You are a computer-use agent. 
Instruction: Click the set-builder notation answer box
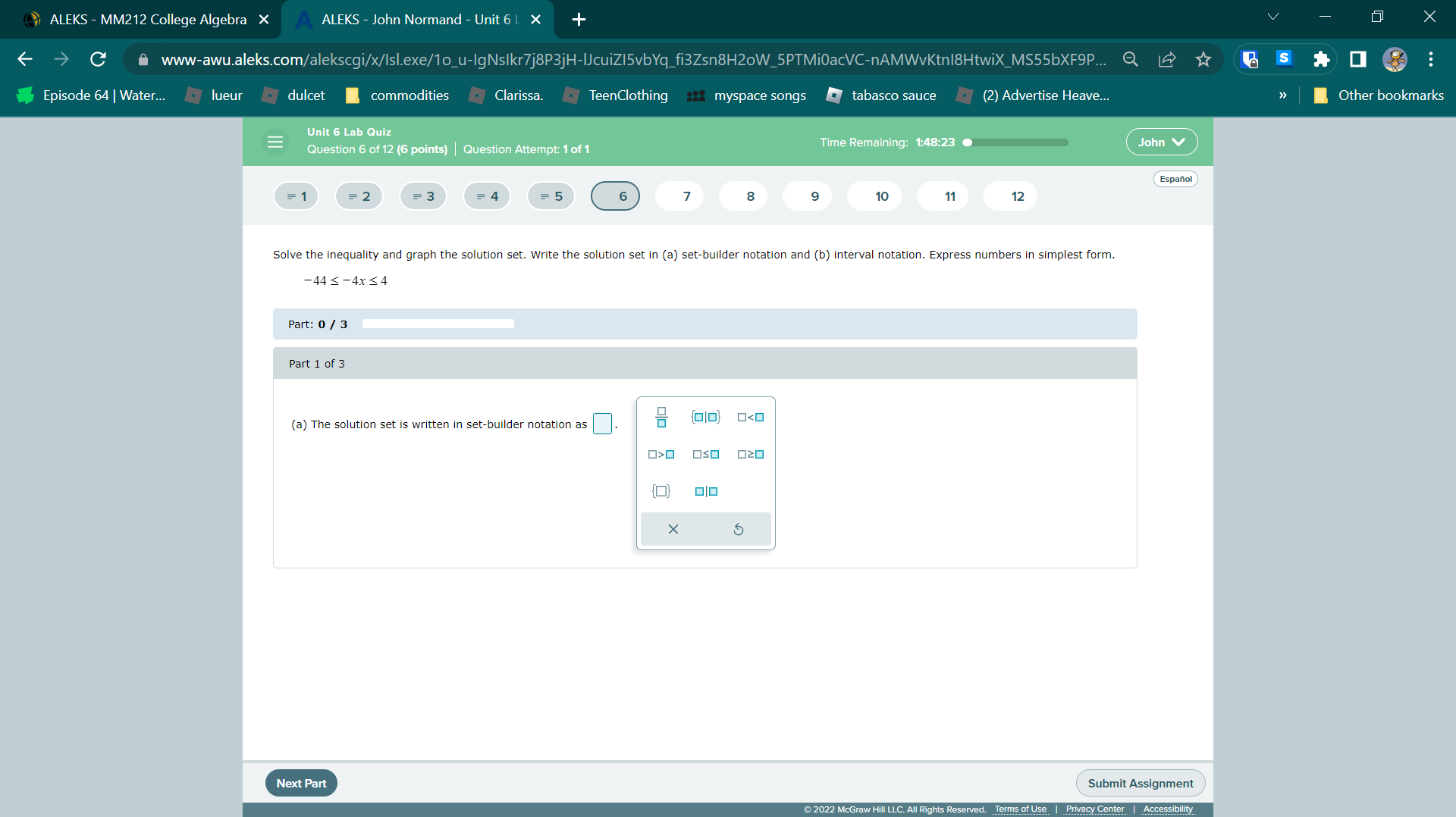point(602,424)
